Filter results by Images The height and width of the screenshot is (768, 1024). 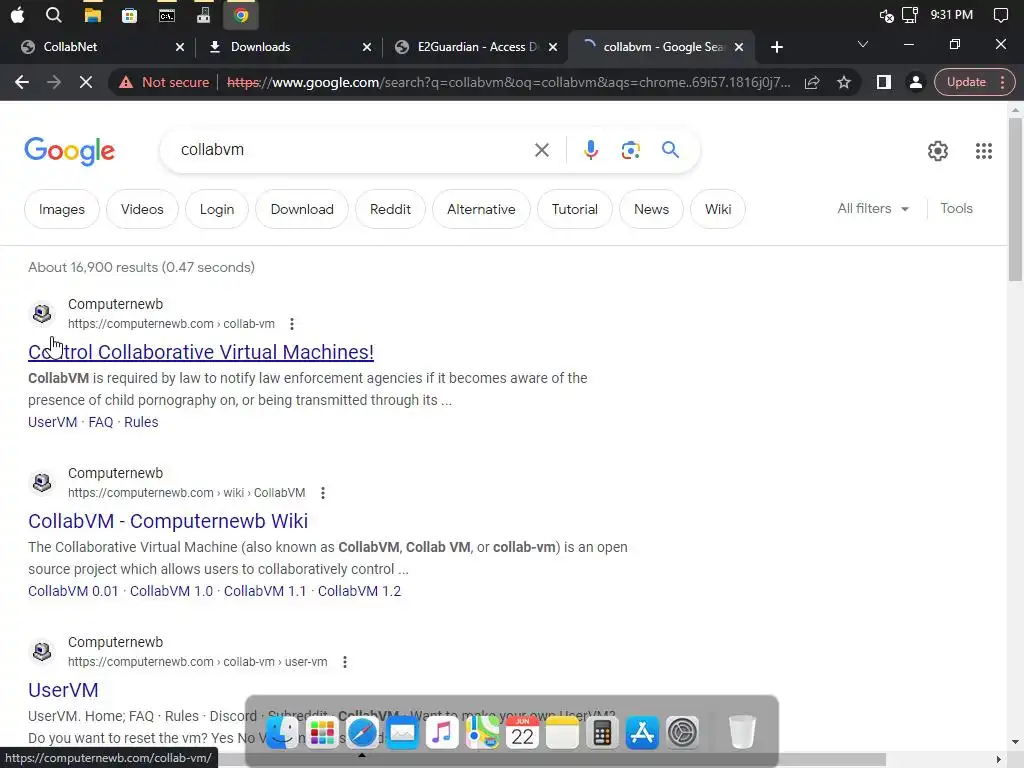(62, 209)
